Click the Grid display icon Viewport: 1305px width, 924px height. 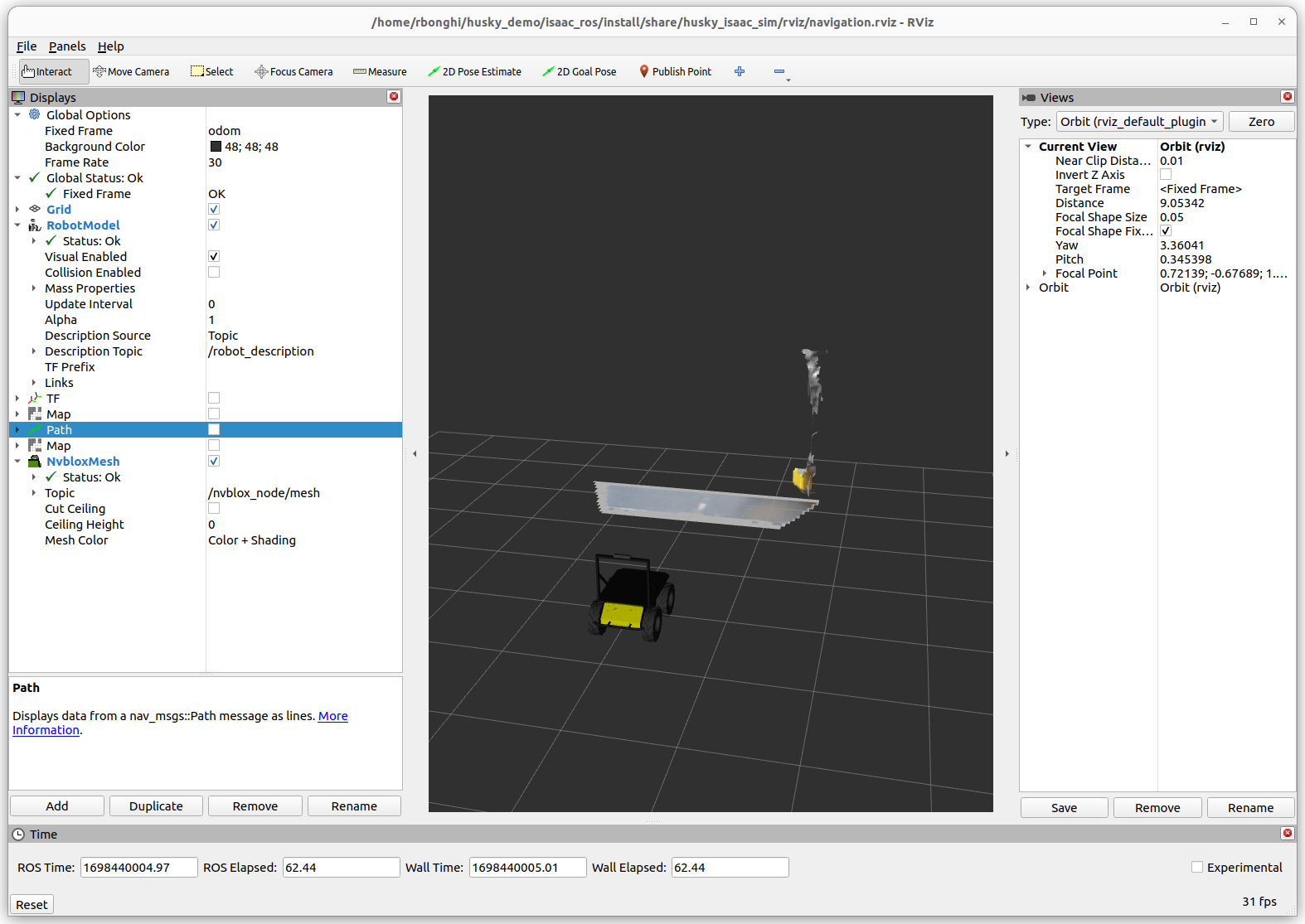(35, 209)
